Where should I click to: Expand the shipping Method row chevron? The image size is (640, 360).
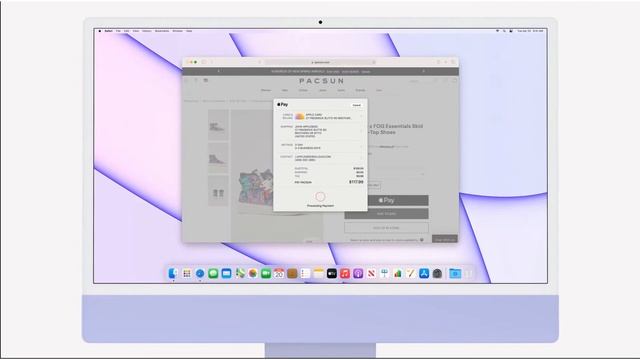pos(361,147)
